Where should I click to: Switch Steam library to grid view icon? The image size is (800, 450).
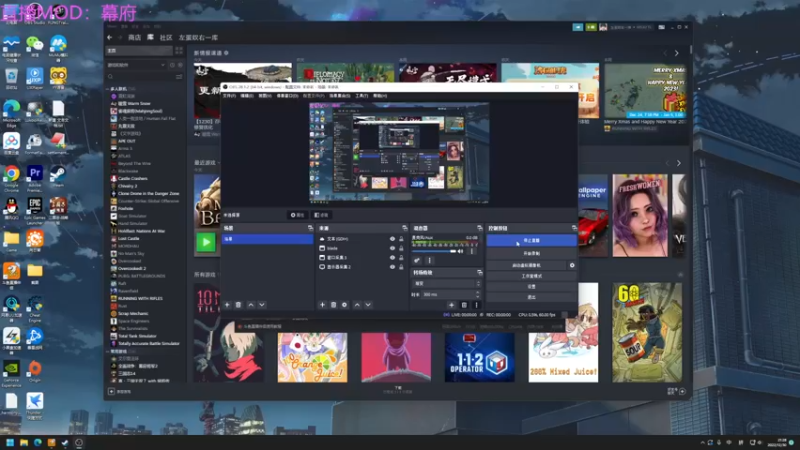(179, 51)
